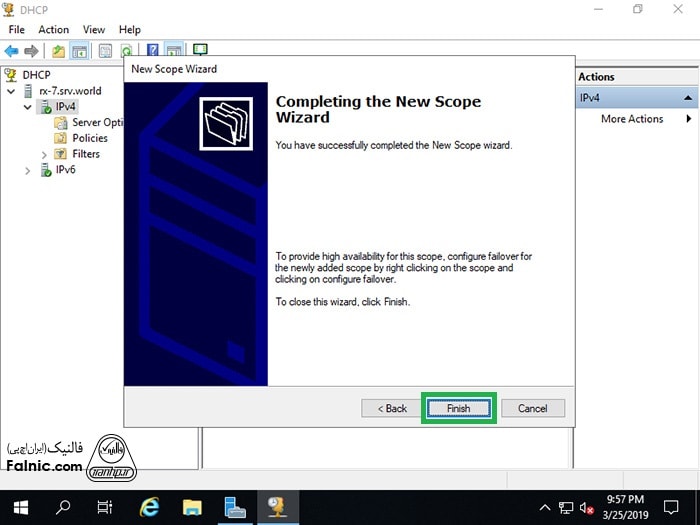700x525 pixels.
Task: Click Finish to close the wizard
Action: tap(458, 408)
